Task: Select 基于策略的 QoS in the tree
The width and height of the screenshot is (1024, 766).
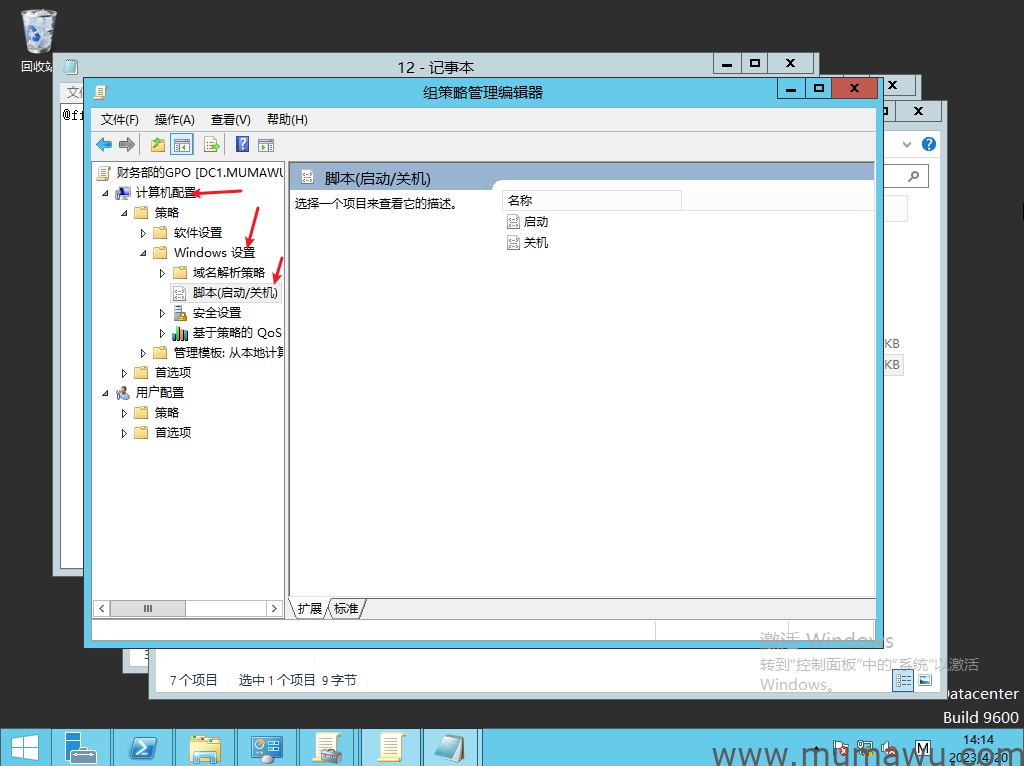Action: coord(237,333)
